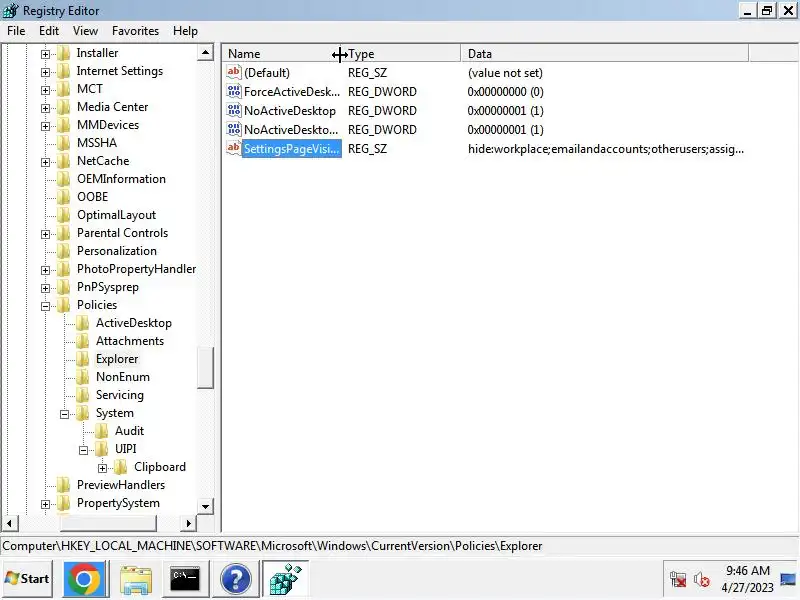Screen dimensions: 800x600
Task: Select the Media Center tree item
Action: [x=113, y=107]
